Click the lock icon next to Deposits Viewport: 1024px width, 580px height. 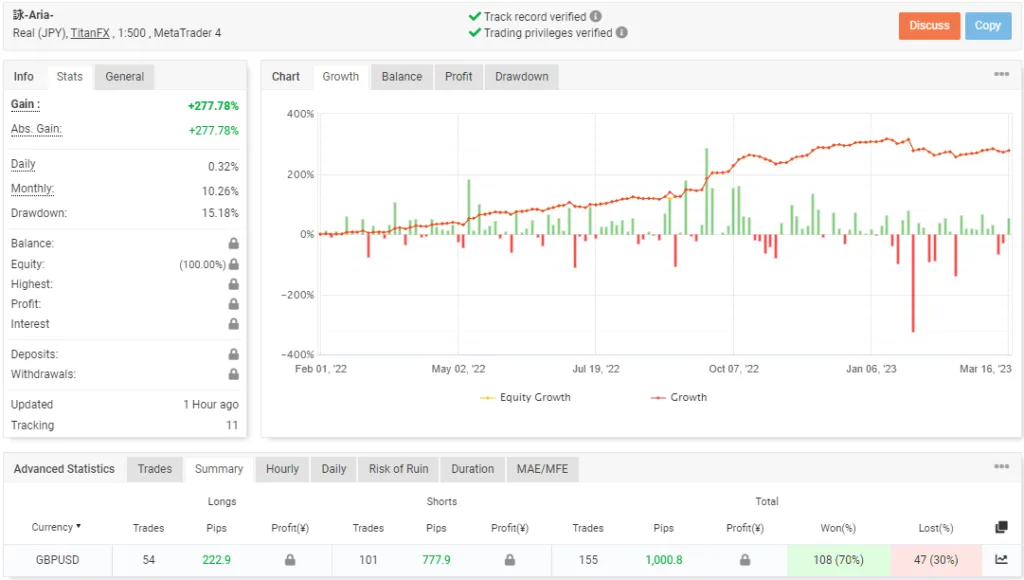(x=233, y=354)
